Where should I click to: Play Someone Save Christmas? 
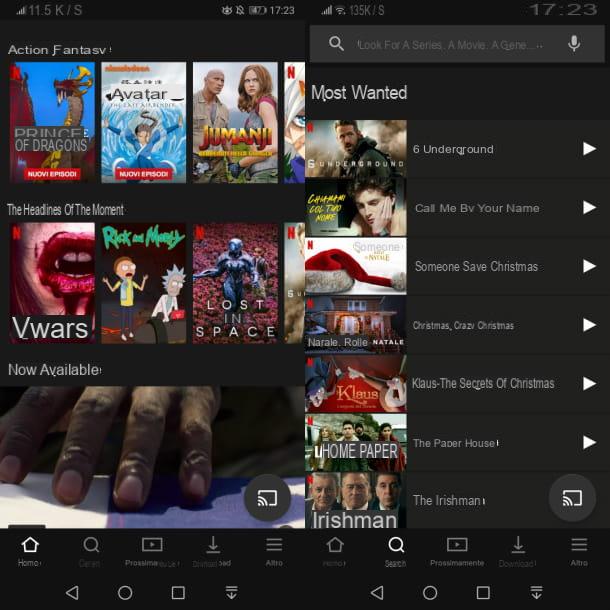click(589, 266)
